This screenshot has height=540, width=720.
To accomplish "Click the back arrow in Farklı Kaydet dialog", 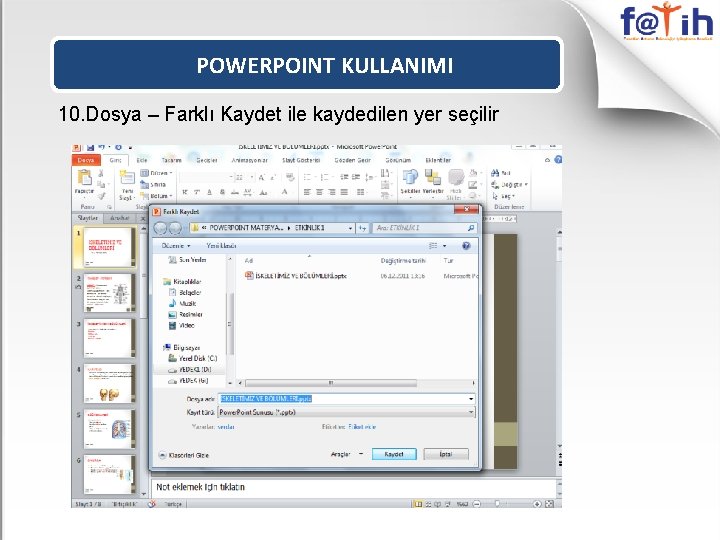I will click(160, 228).
